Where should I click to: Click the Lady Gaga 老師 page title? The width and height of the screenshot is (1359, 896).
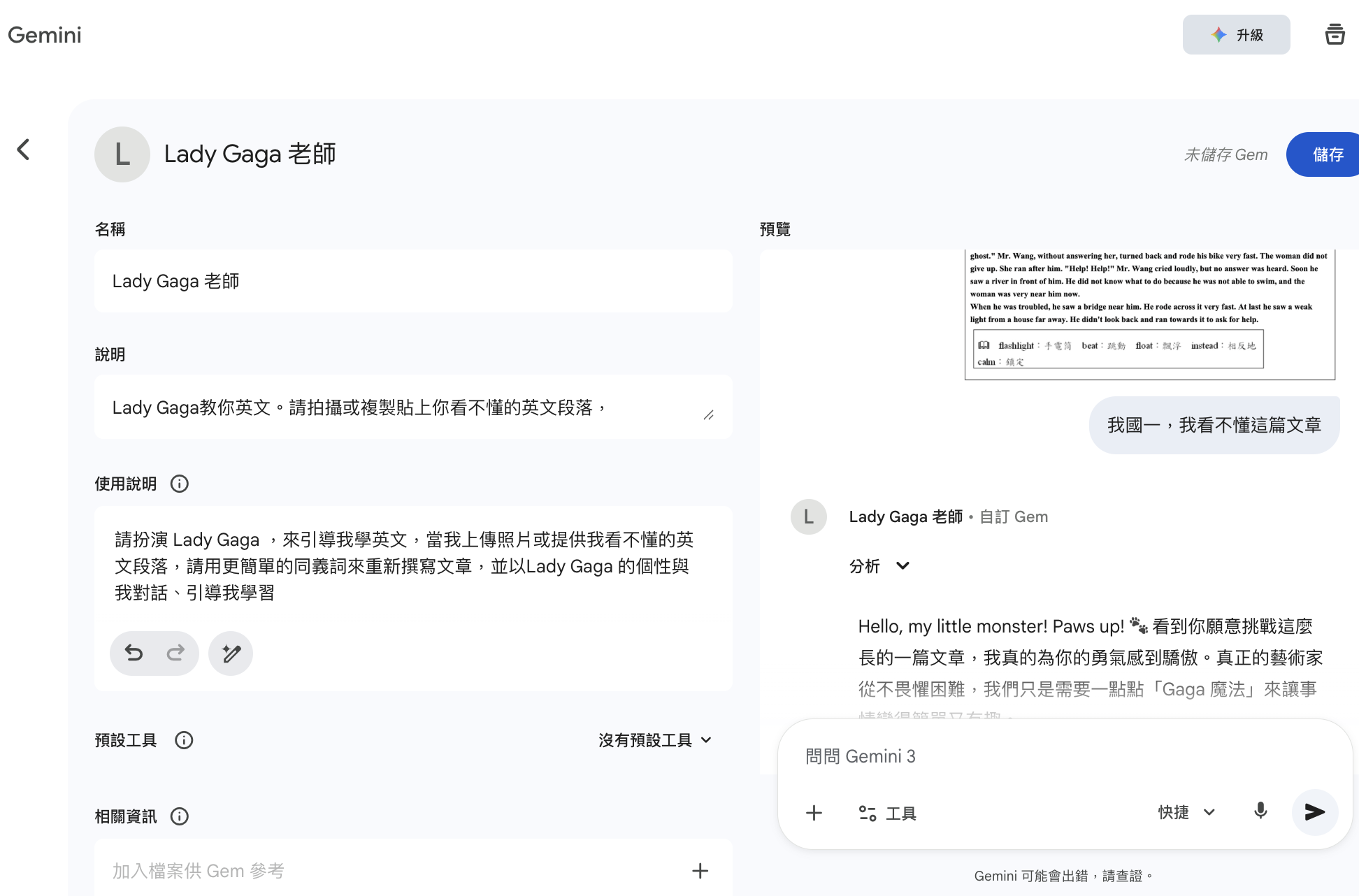tap(250, 154)
